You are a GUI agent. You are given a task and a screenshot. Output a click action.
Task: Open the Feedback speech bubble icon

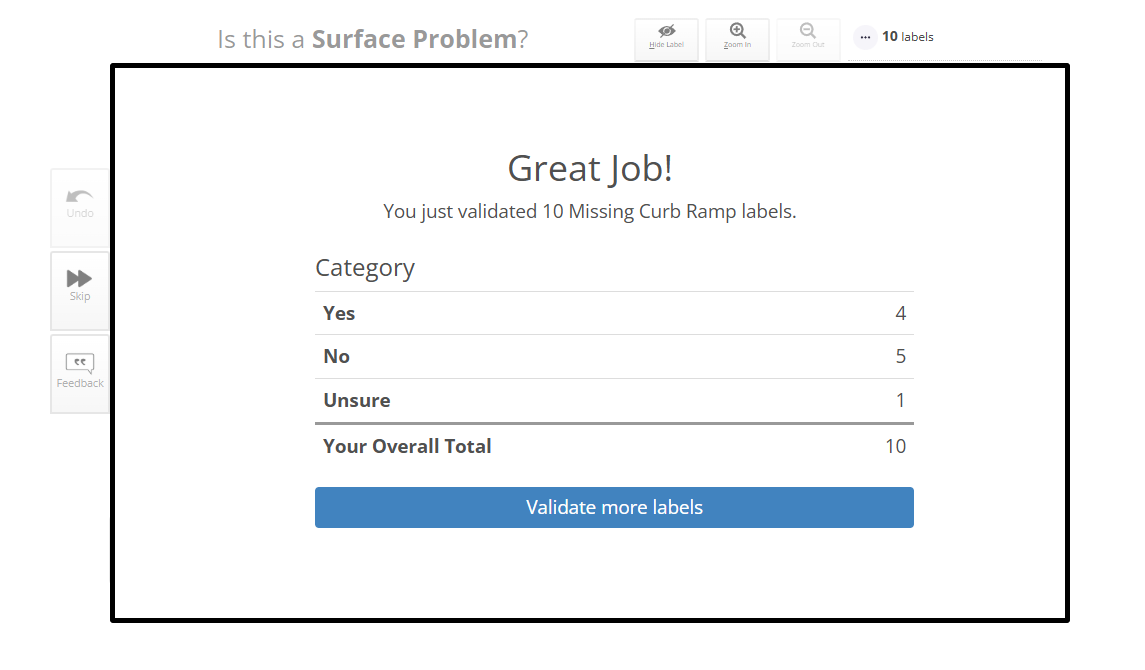80,363
